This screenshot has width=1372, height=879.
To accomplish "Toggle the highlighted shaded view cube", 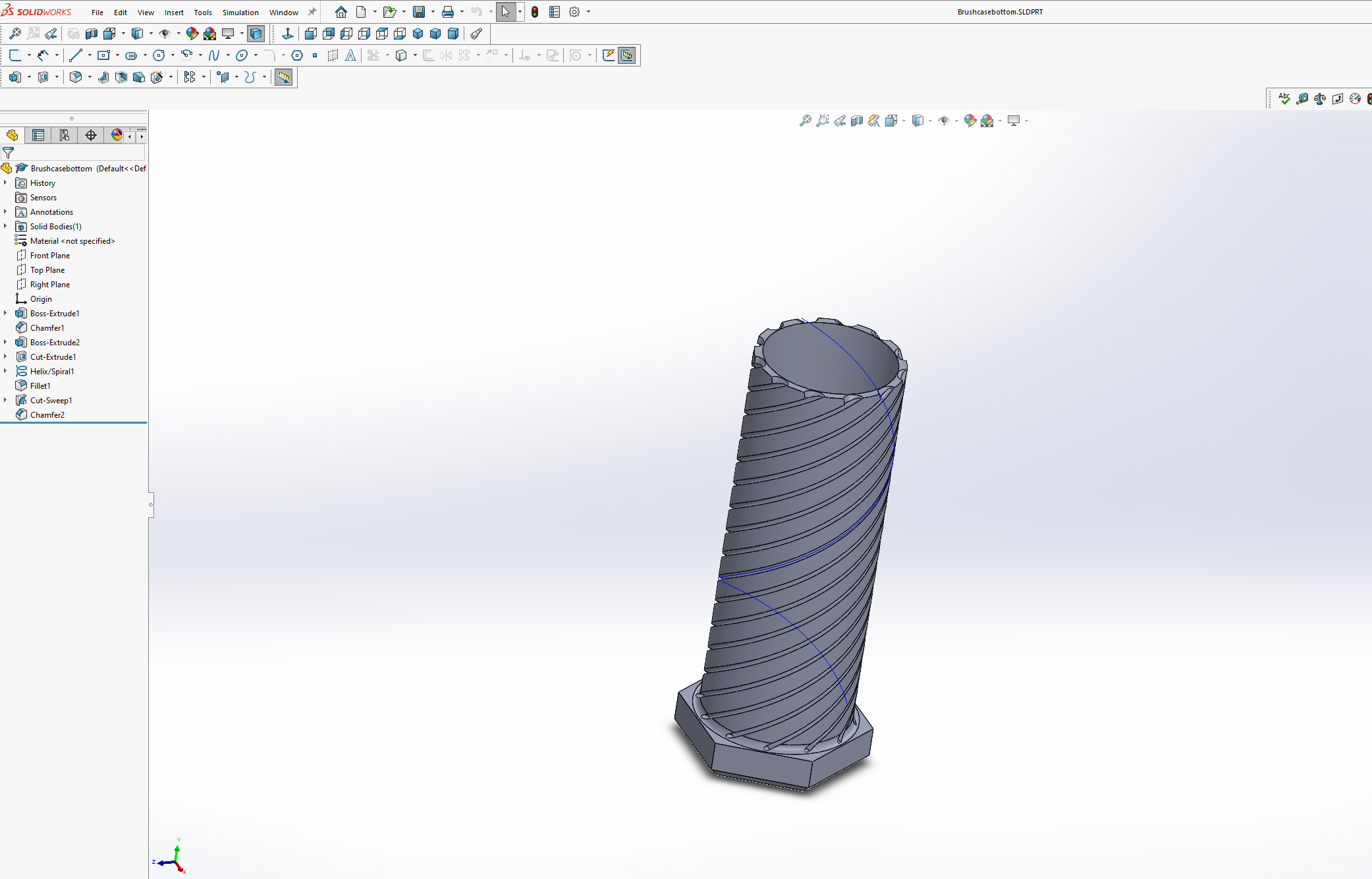I will [256, 34].
